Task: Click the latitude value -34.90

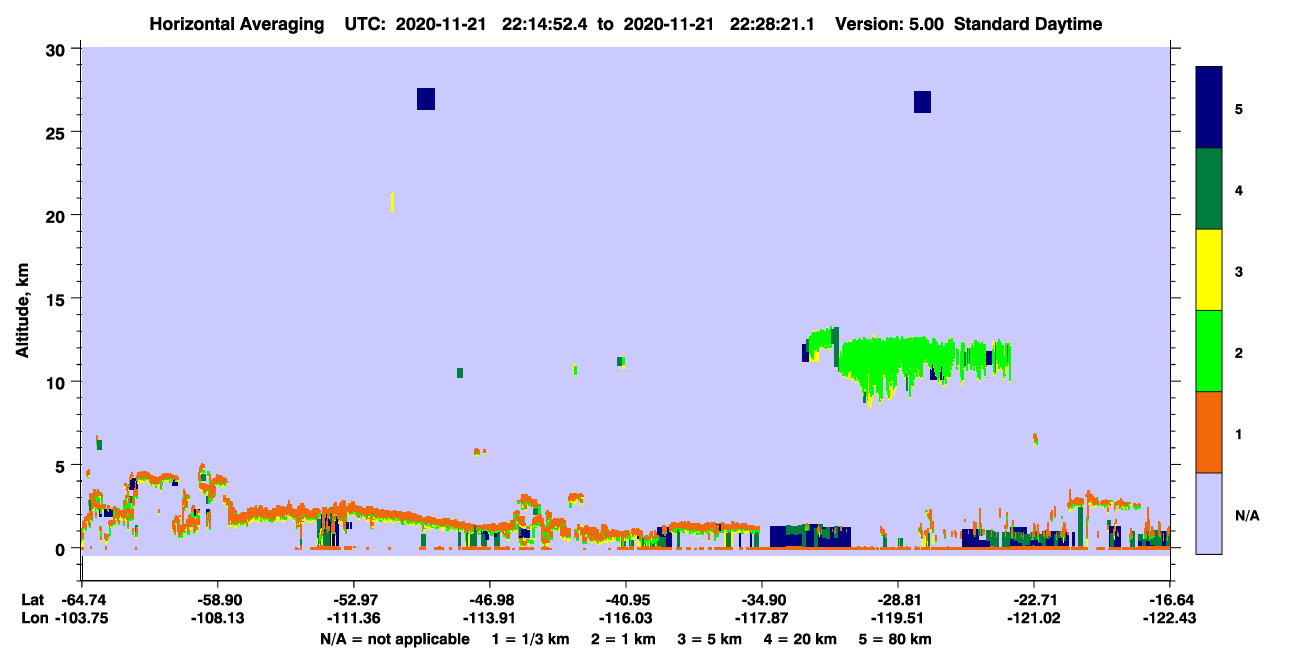Action: click(x=762, y=600)
